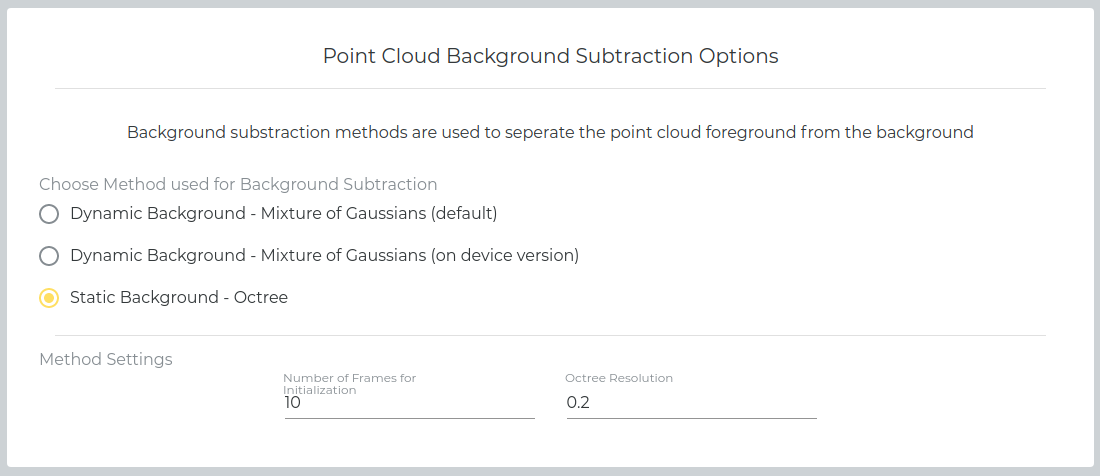Click the value 0.2 in resolution field

pos(578,402)
